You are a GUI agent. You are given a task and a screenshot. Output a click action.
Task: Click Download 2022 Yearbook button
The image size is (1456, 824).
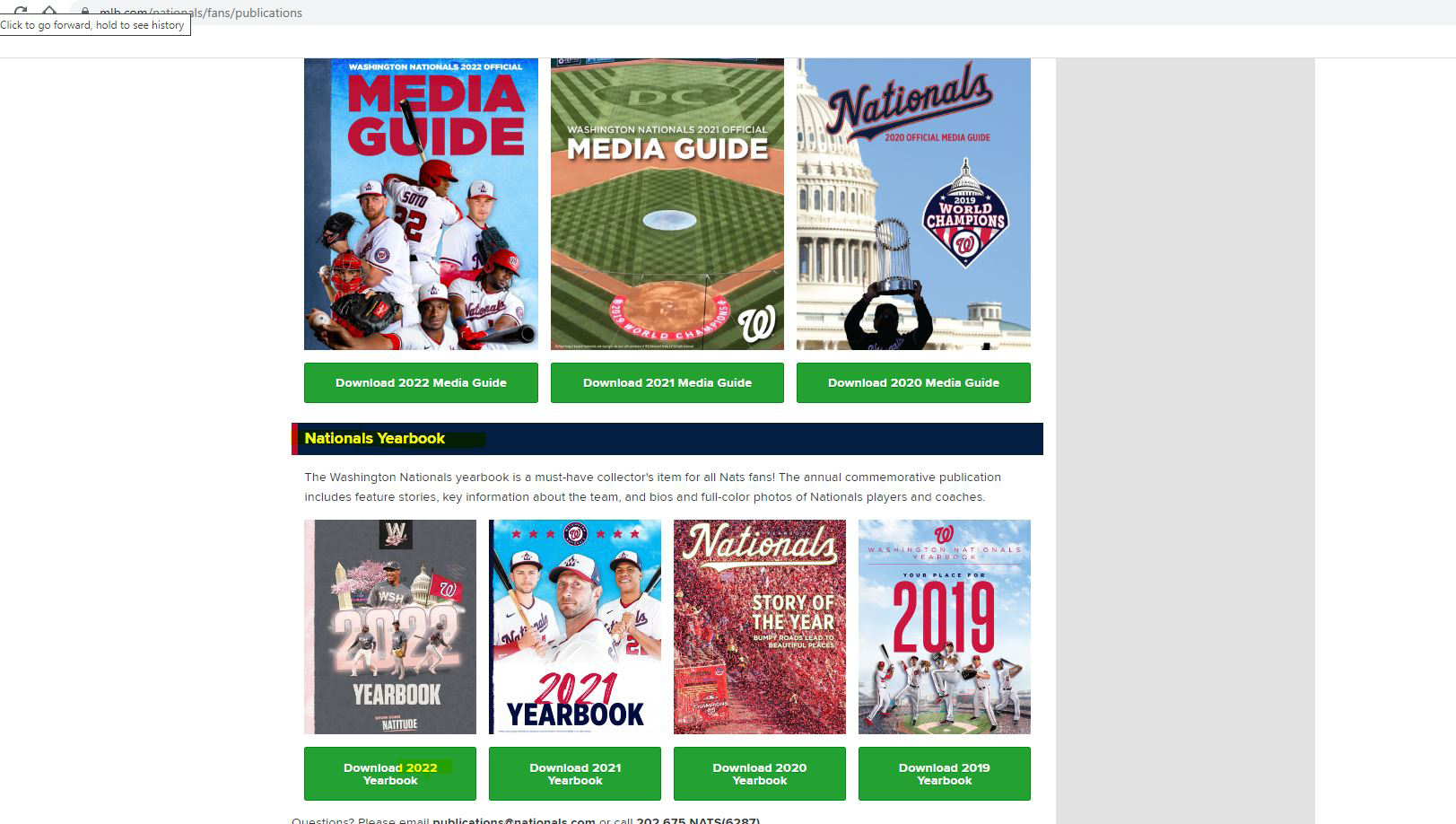(x=390, y=774)
